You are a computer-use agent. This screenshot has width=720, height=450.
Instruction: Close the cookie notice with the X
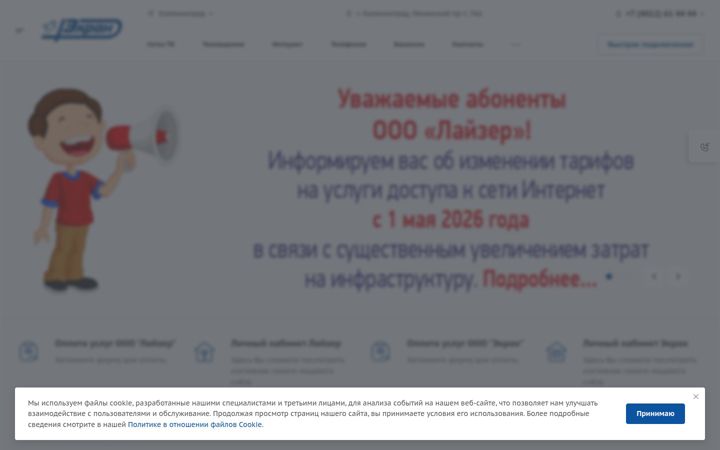[696, 397]
